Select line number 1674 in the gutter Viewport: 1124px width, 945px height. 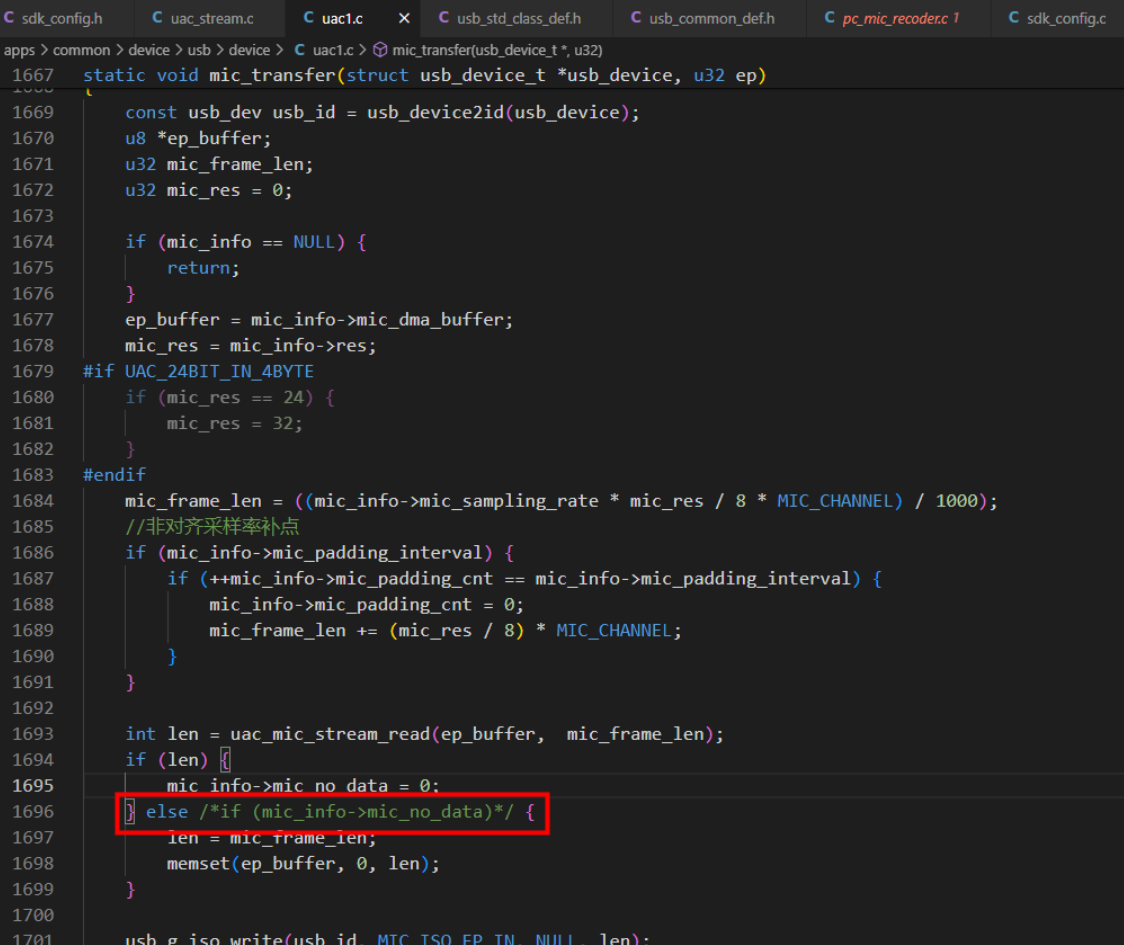tap(33, 242)
